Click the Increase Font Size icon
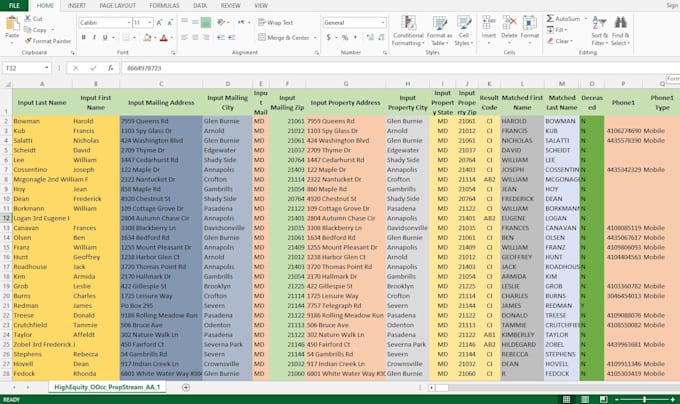 tap(159, 23)
